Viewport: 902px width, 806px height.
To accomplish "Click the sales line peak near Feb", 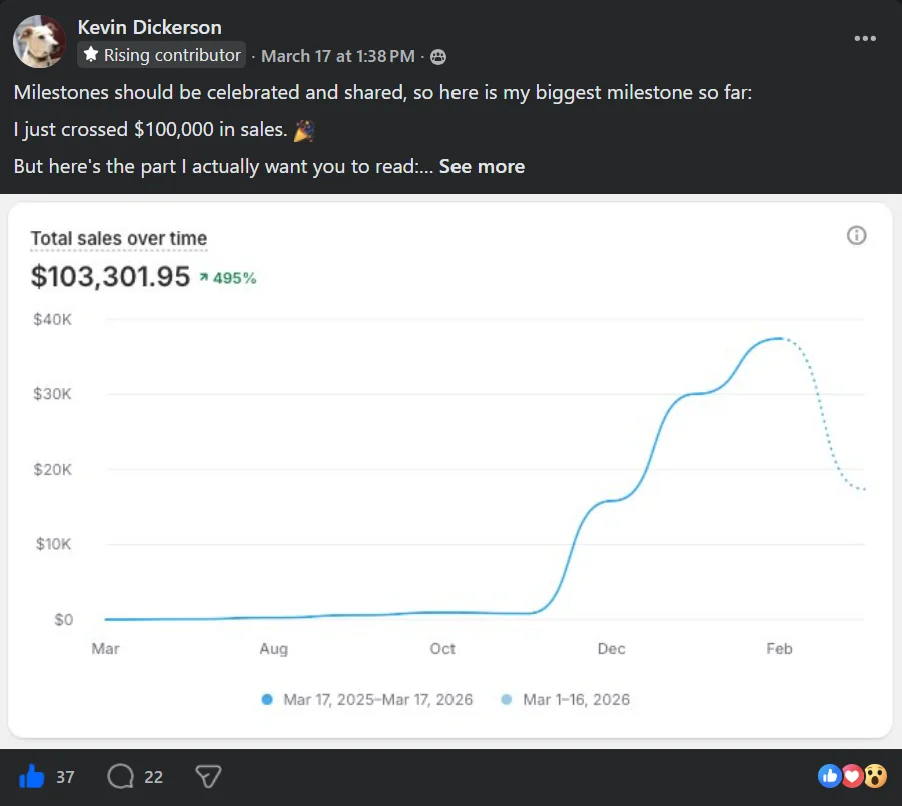I will [x=778, y=338].
